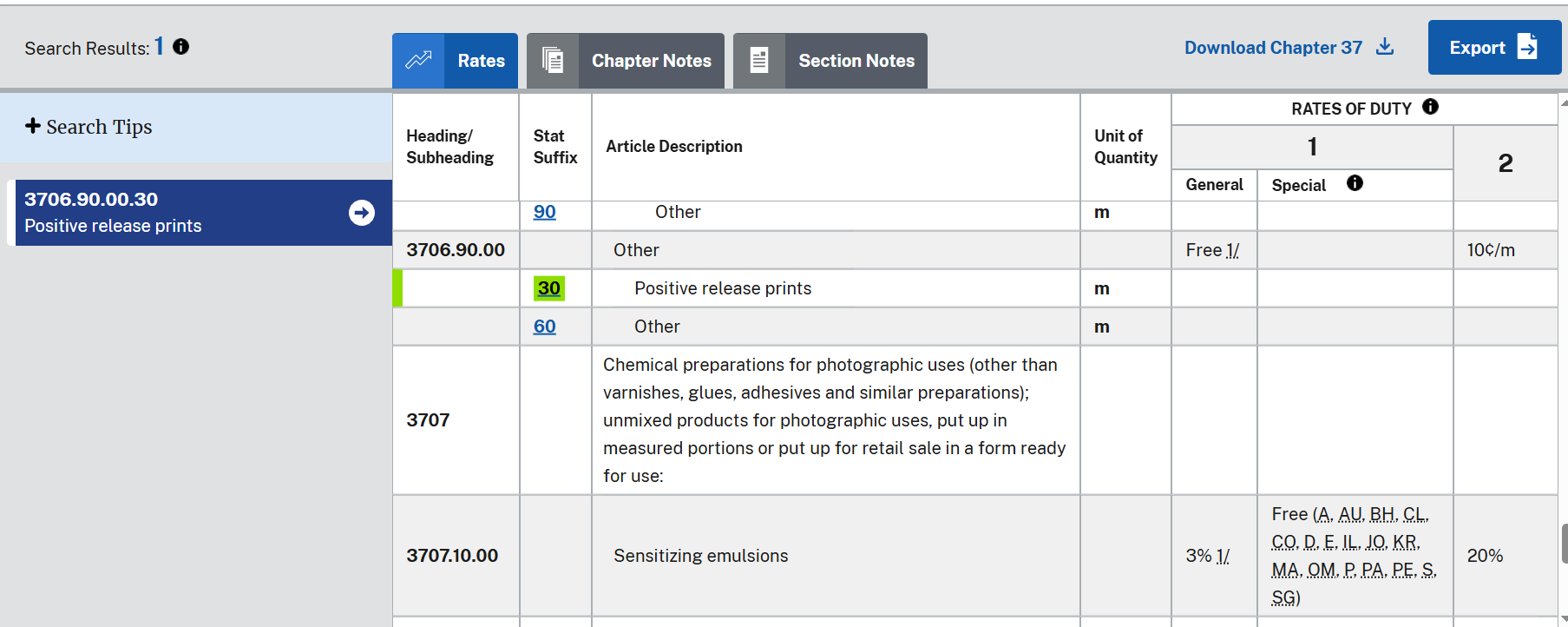Screen dimensions: 1568x627
Task: Open highlighted stat suffix 30 link
Action: (548, 288)
